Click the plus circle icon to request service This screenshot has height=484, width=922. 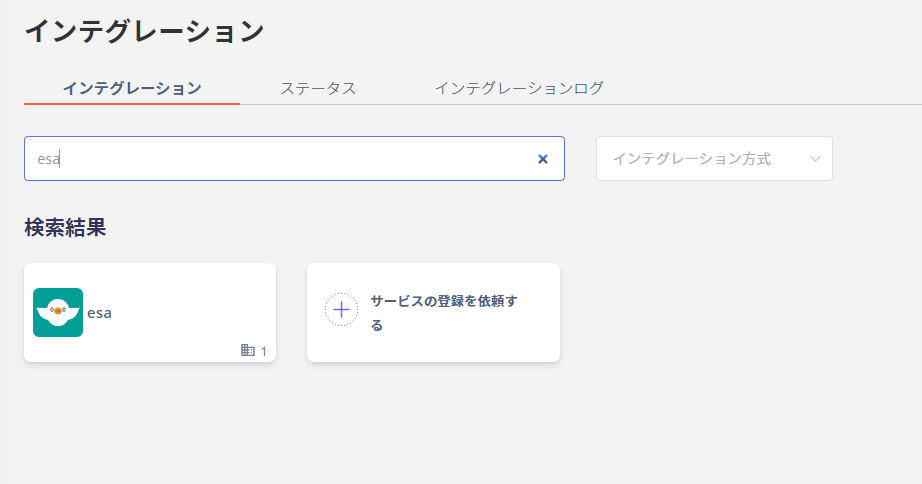click(x=342, y=309)
